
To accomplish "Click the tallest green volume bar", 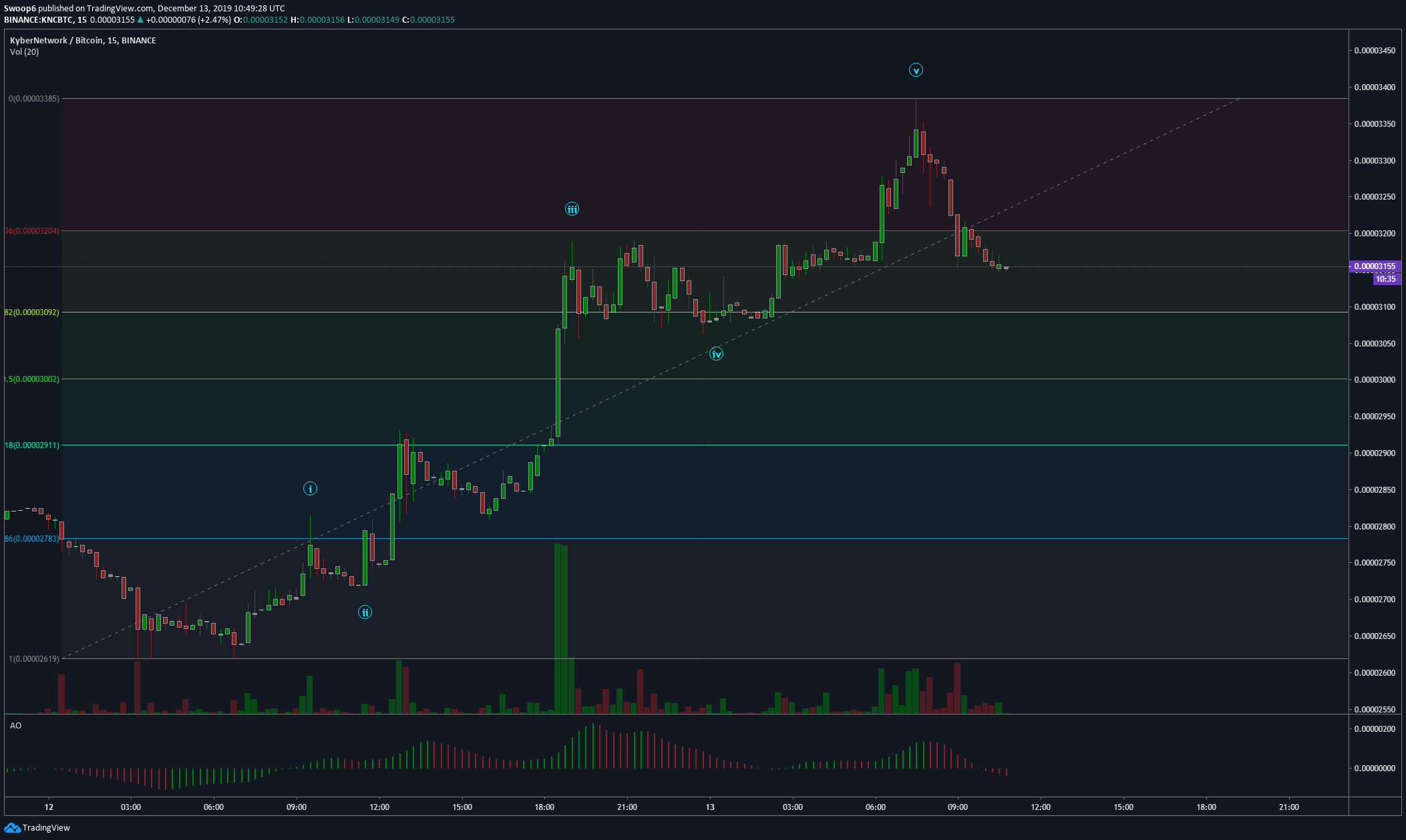I will point(557,628).
